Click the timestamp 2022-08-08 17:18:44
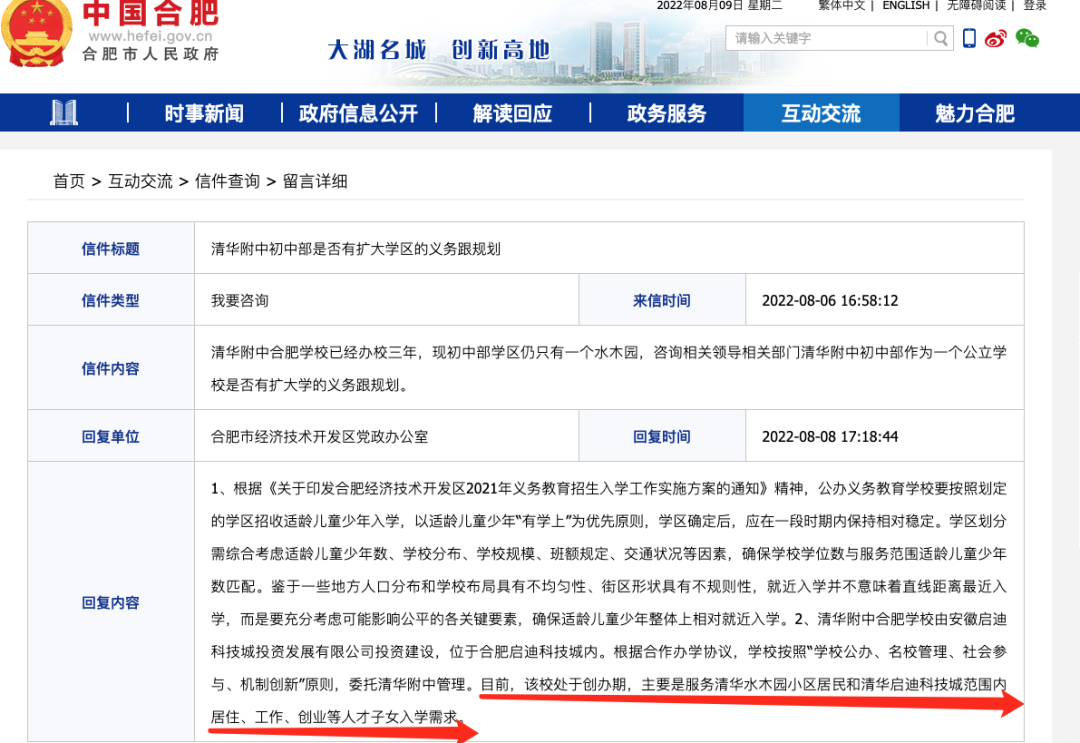The height and width of the screenshot is (743, 1080). (830, 436)
